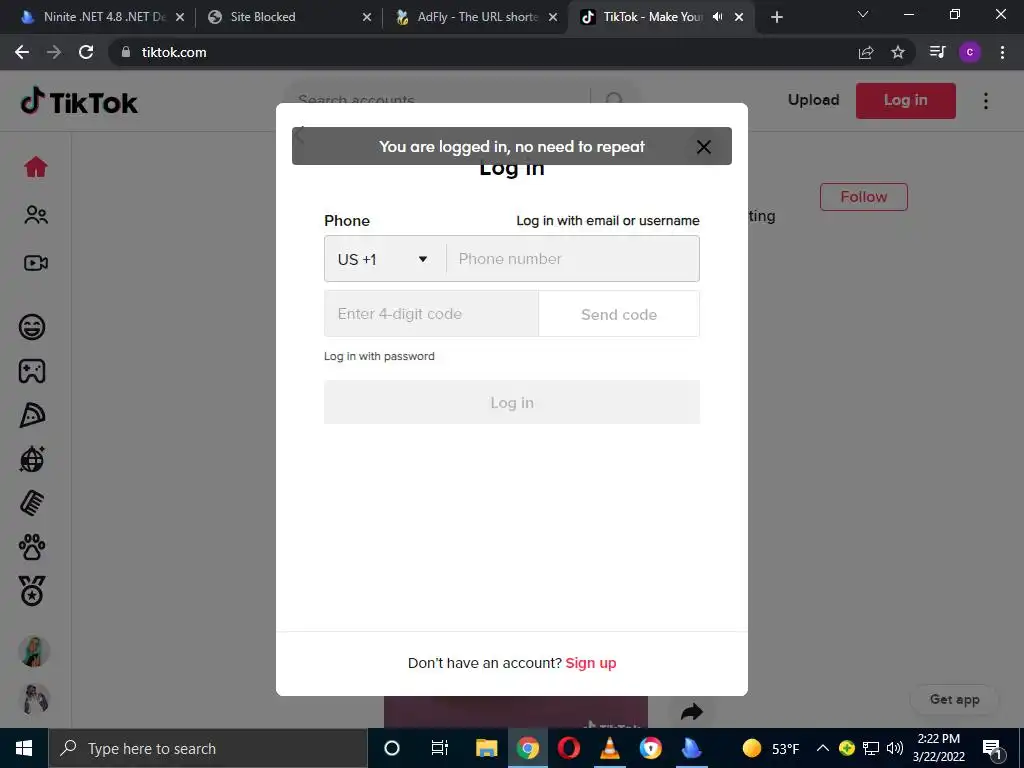Click the Follow button

[x=863, y=197]
